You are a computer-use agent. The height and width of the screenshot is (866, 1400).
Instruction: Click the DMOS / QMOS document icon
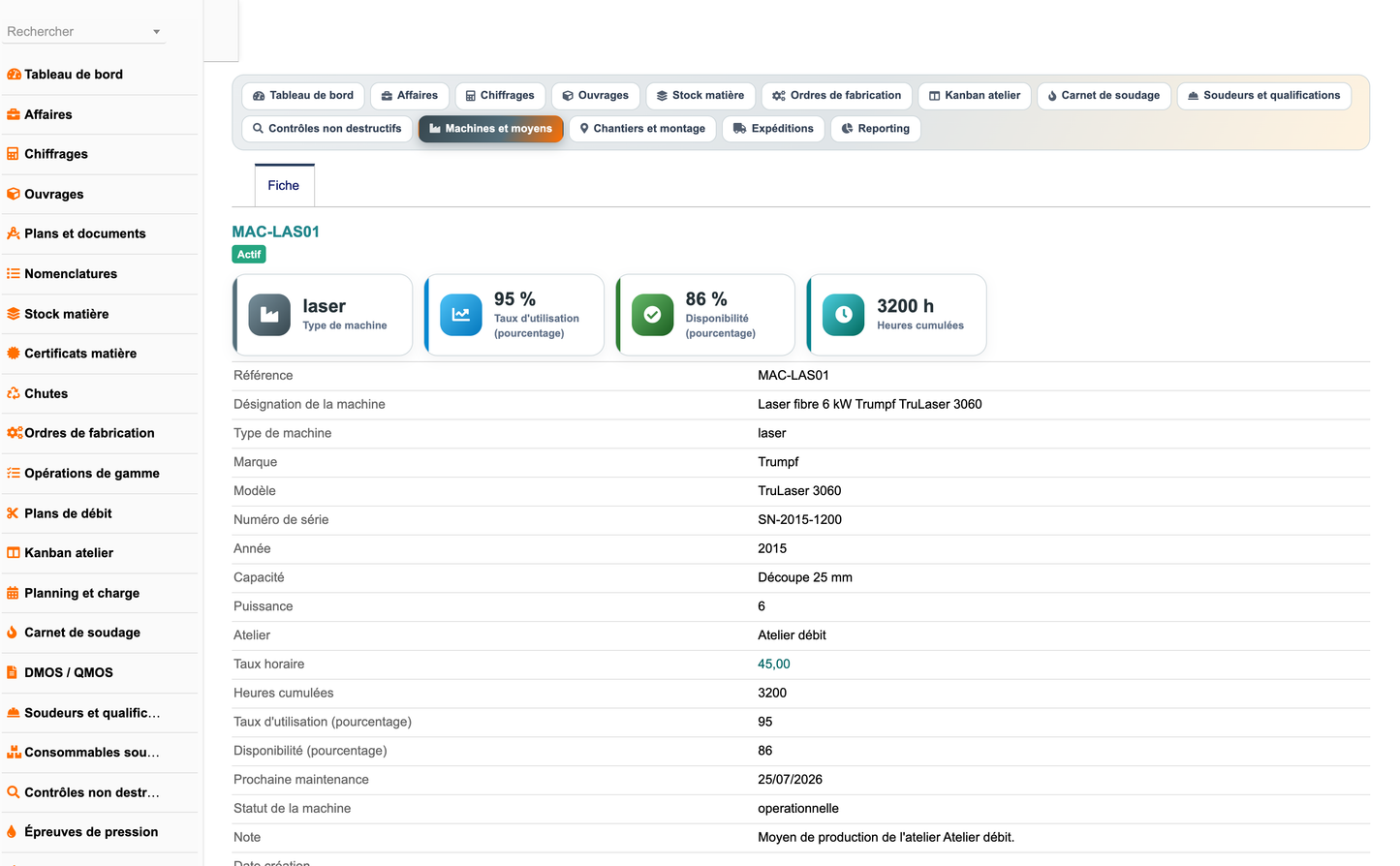[x=13, y=672]
